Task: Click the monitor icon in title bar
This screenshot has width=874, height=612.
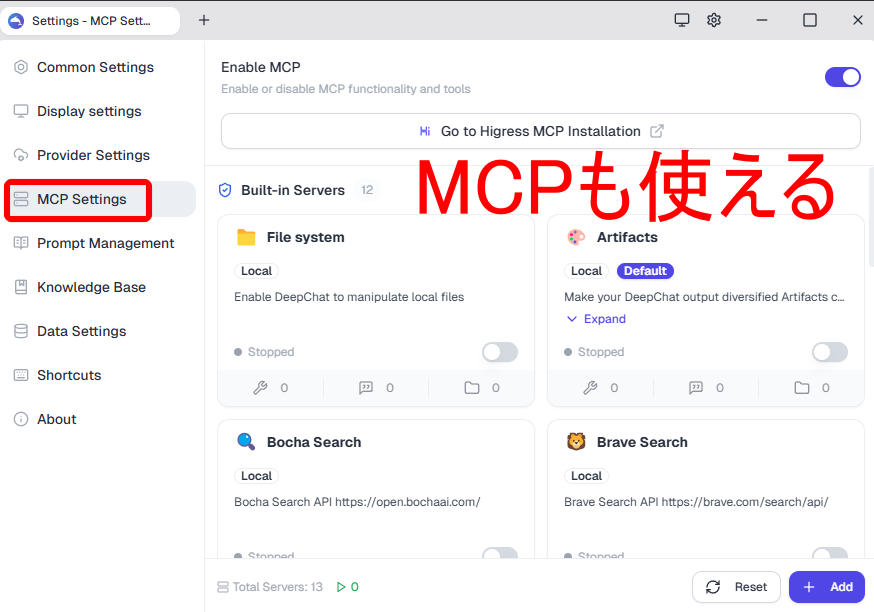Action: [x=682, y=20]
